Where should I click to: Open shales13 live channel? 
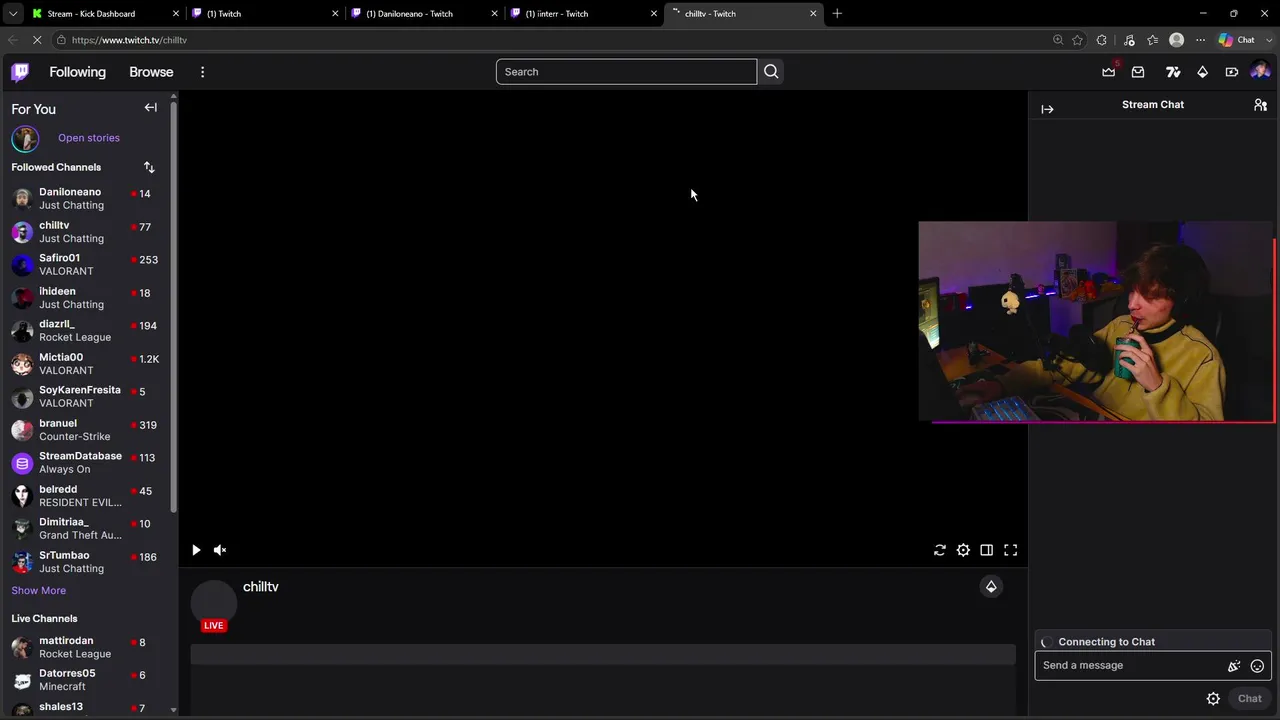tap(87, 708)
